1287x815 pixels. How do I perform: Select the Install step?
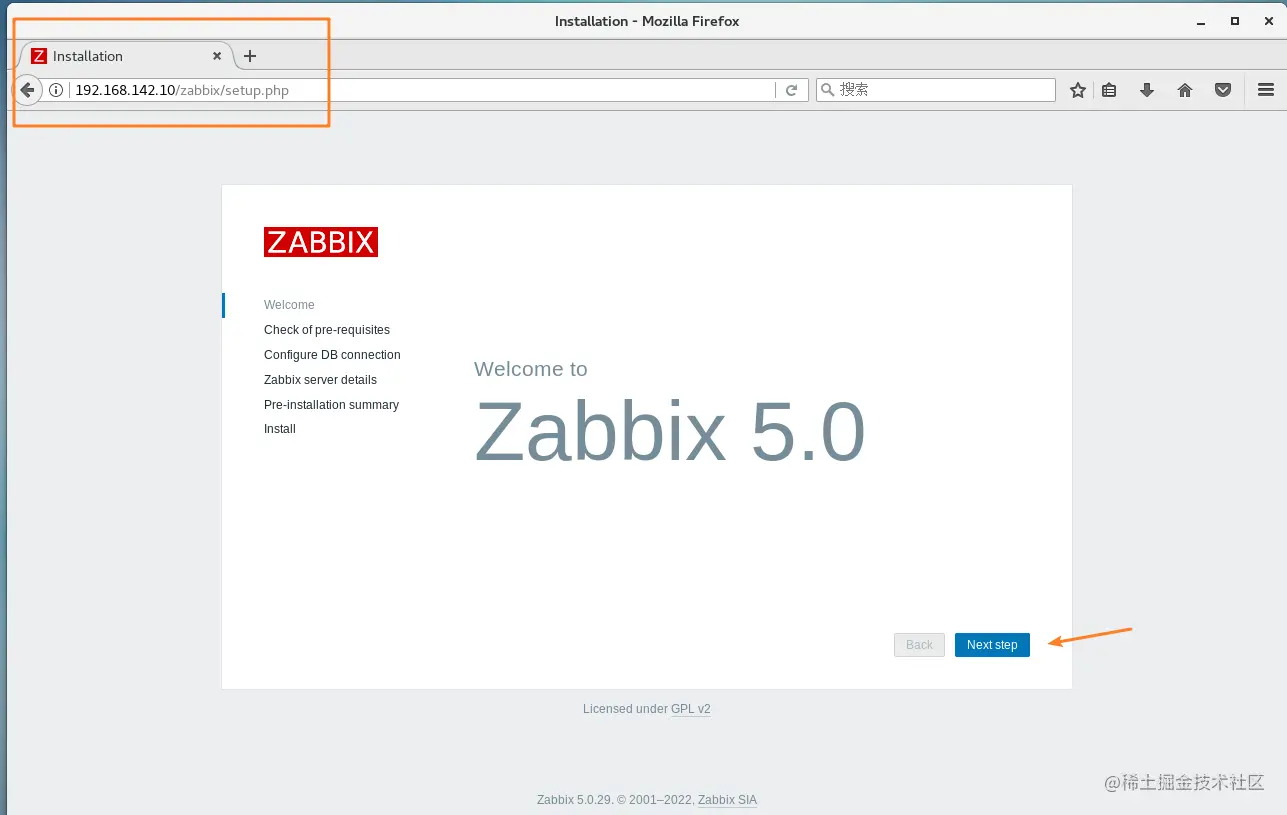click(x=280, y=429)
